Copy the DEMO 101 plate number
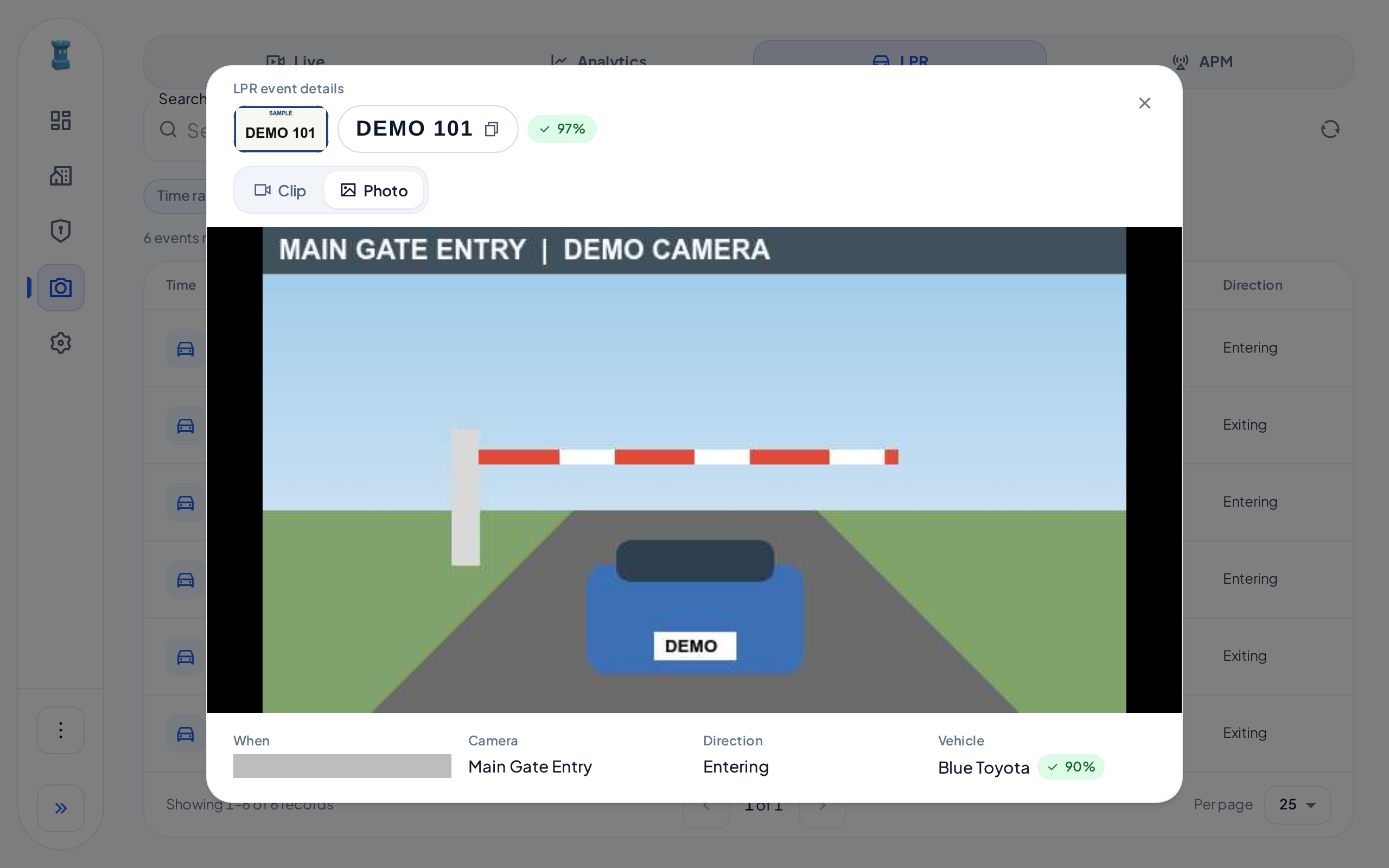The height and width of the screenshot is (868, 1389). (x=492, y=129)
